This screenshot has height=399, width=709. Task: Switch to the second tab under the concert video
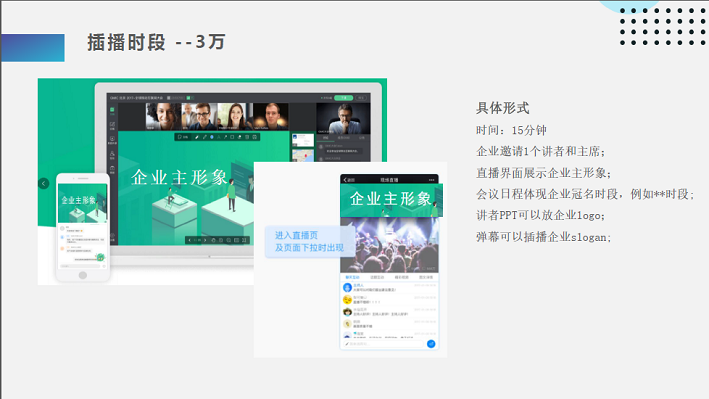(x=377, y=277)
